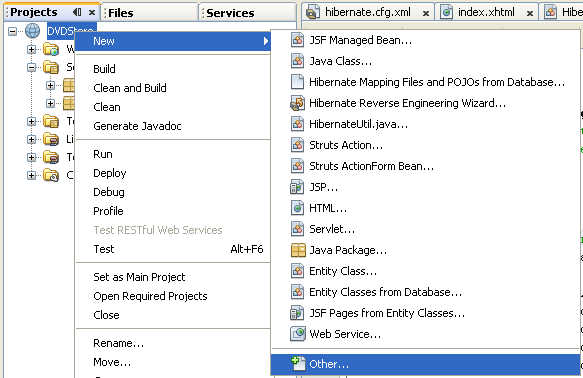Image resolution: width=583 pixels, height=378 pixels.
Task: Click the Entity Class icon
Action: coord(297,271)
